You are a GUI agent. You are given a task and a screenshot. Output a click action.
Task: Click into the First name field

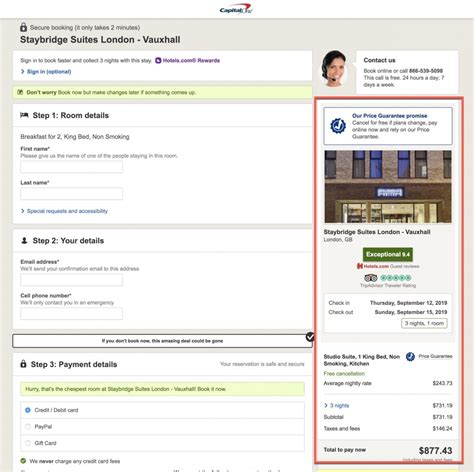point(72,167)
